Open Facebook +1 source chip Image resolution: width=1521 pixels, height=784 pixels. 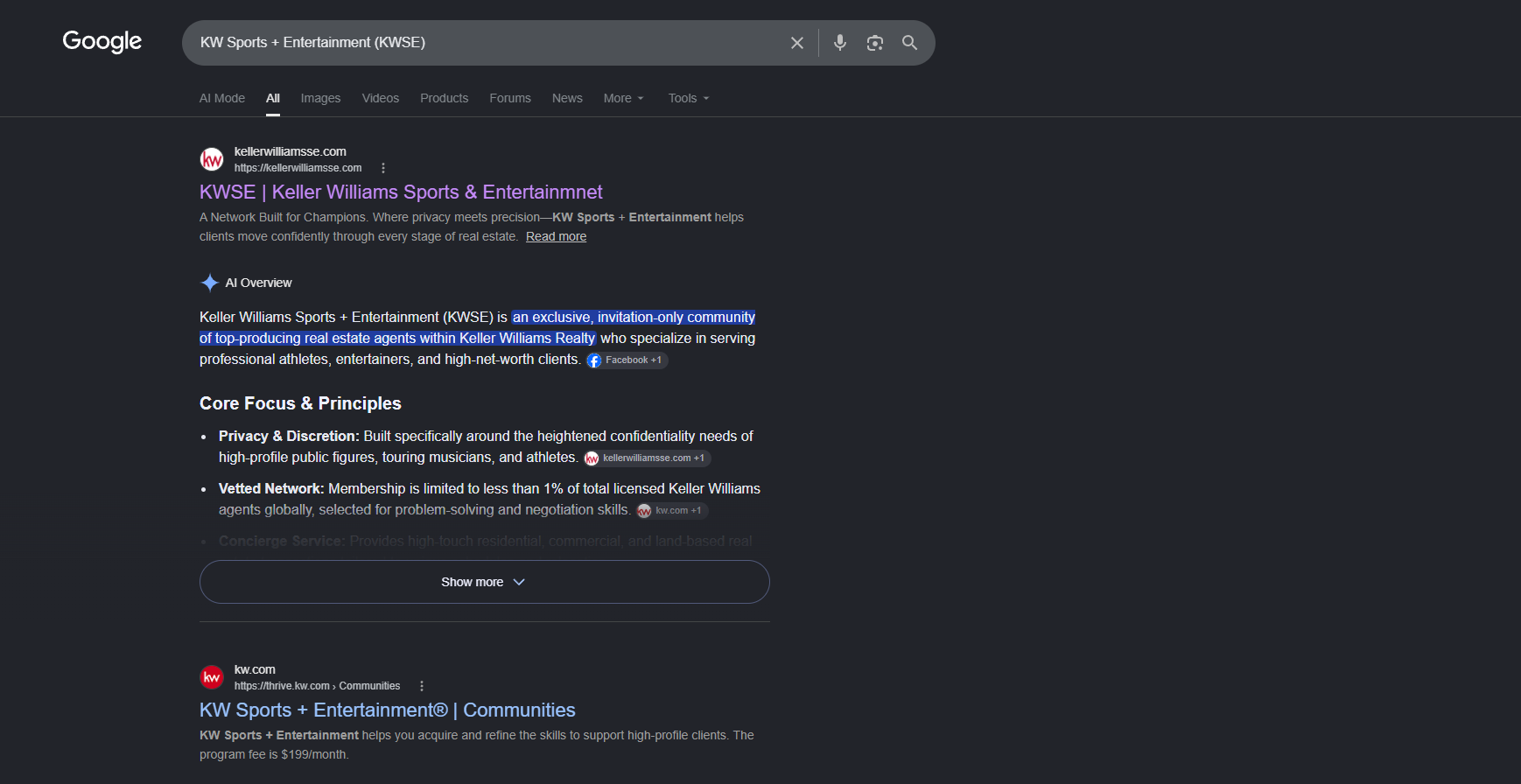click(627, 360)
